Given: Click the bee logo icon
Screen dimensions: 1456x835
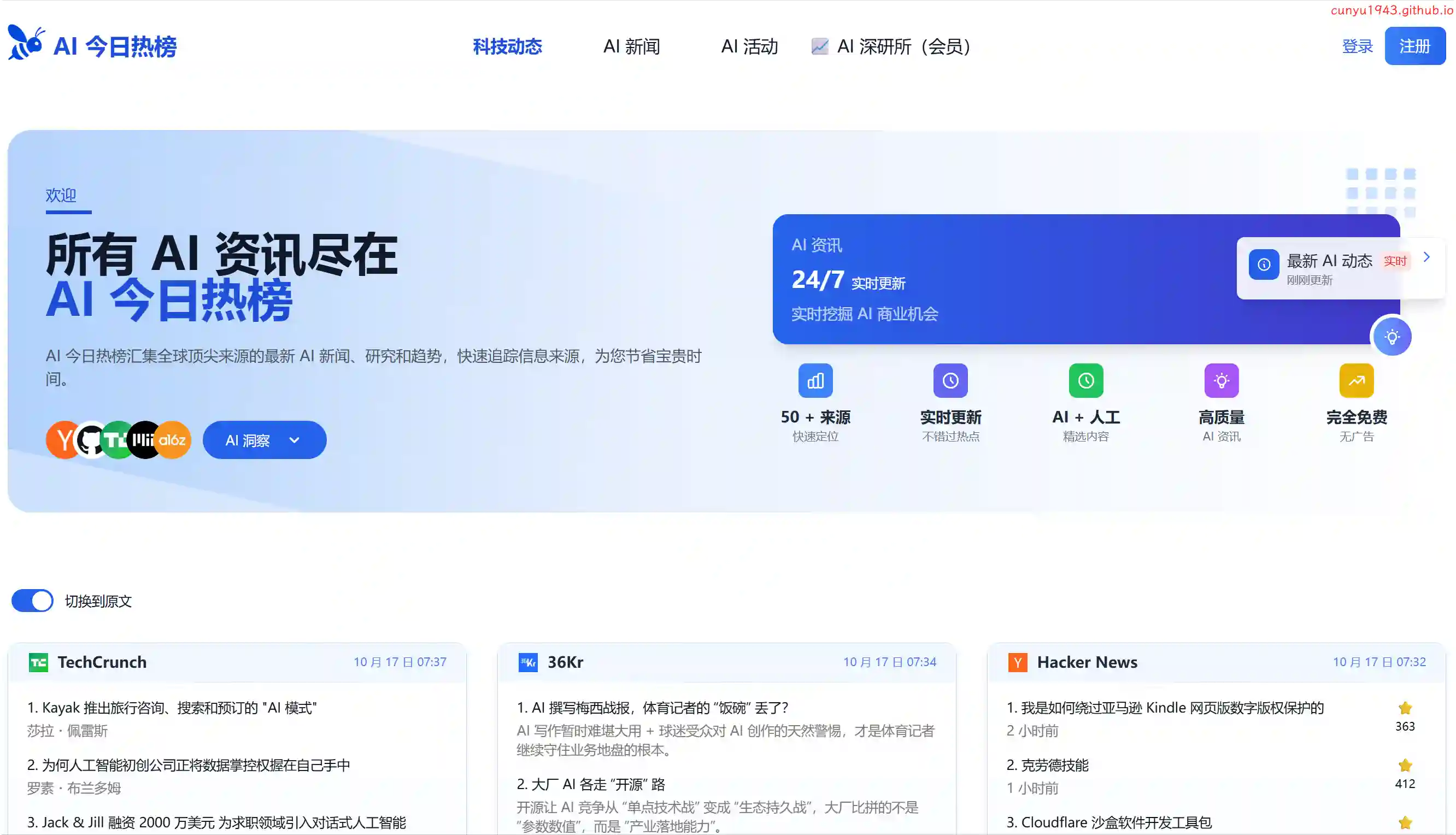Looking at the screenshot, I should pyautogui.click(x=26, y=43).
